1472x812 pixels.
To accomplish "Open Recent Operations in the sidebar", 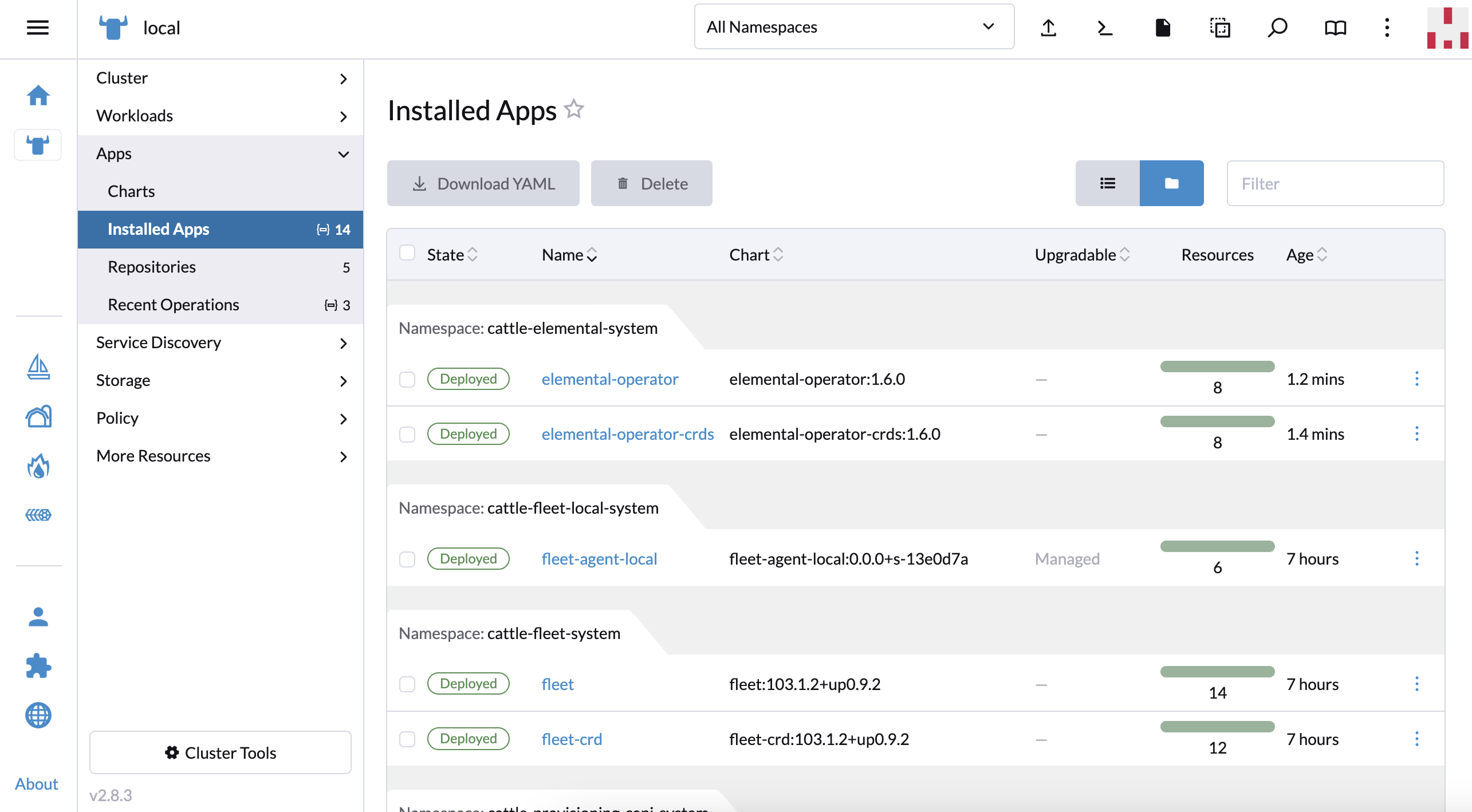I will click(173, 304).
